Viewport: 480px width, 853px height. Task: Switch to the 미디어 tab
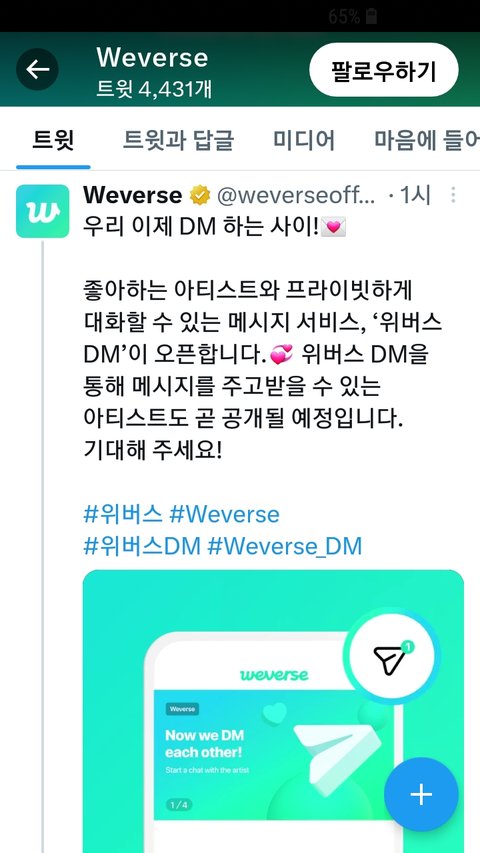304,140
